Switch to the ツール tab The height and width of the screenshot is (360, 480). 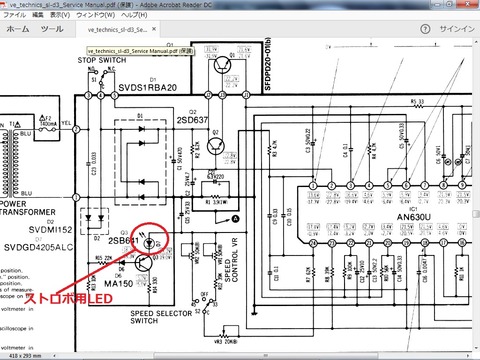52,29
